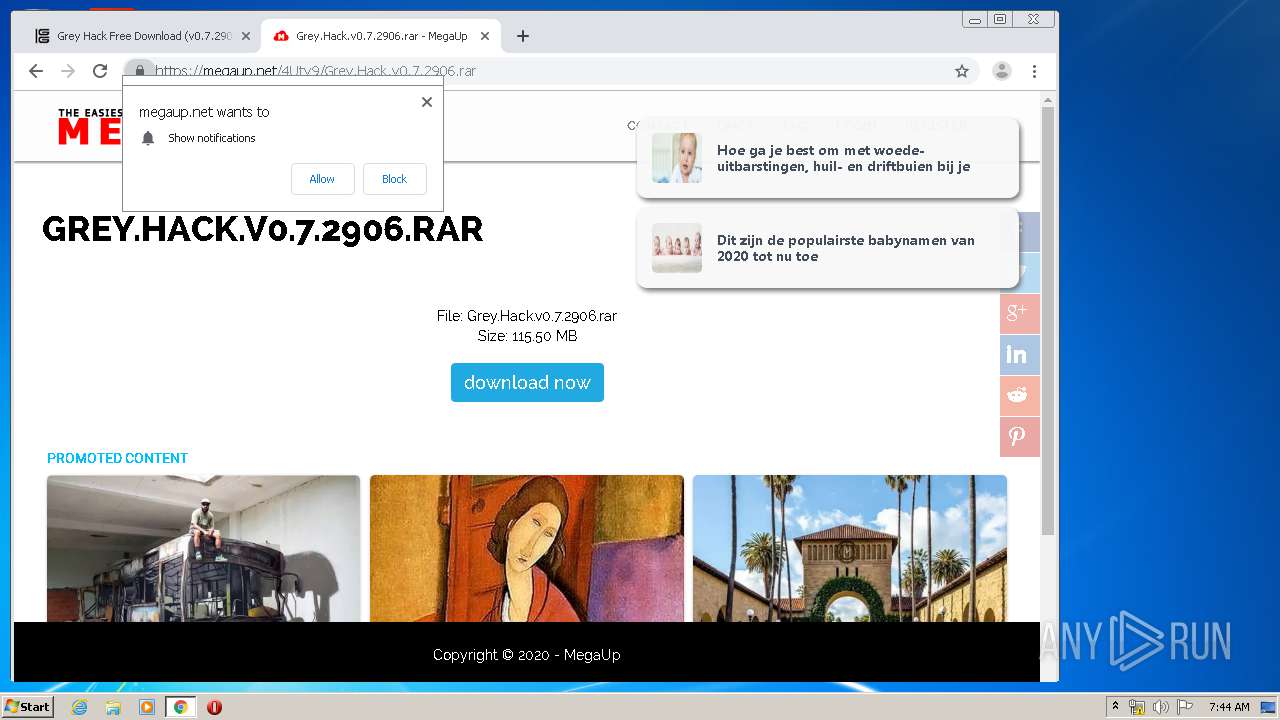The image size is (1280, 720).
Task: Click the red Opera-style taskbar icon
Action: tap(214, 707)
